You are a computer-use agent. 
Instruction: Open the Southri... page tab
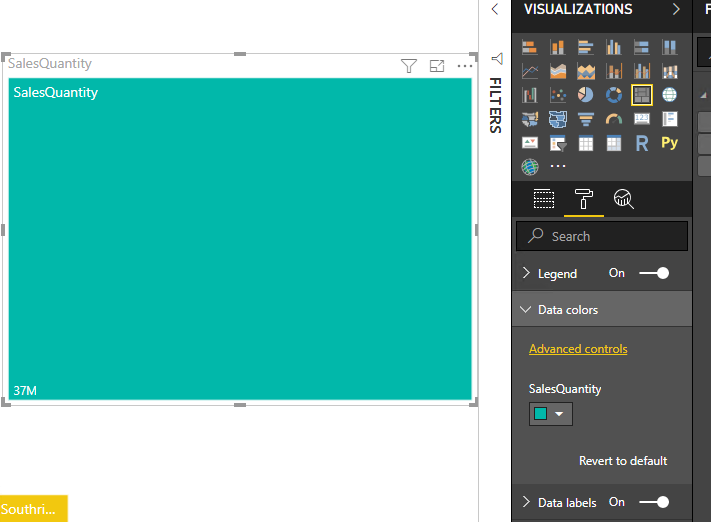click(x=34, y=508)
